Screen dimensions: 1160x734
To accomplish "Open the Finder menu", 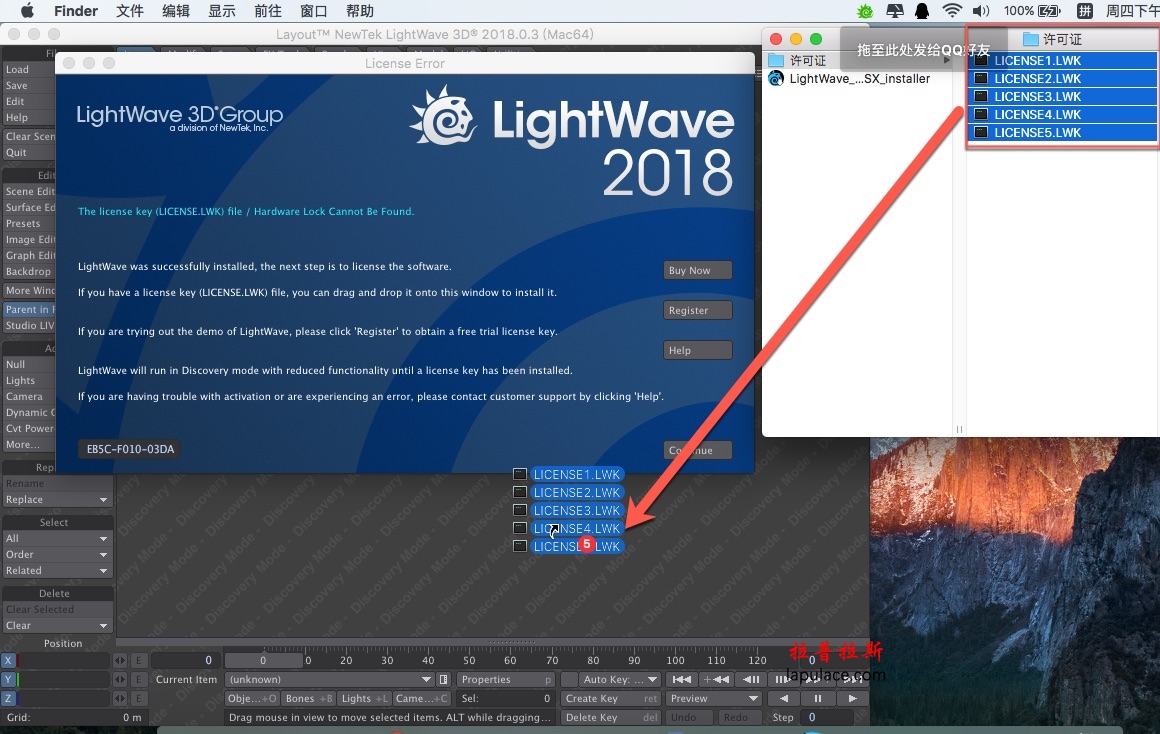I will click(75, 11).
